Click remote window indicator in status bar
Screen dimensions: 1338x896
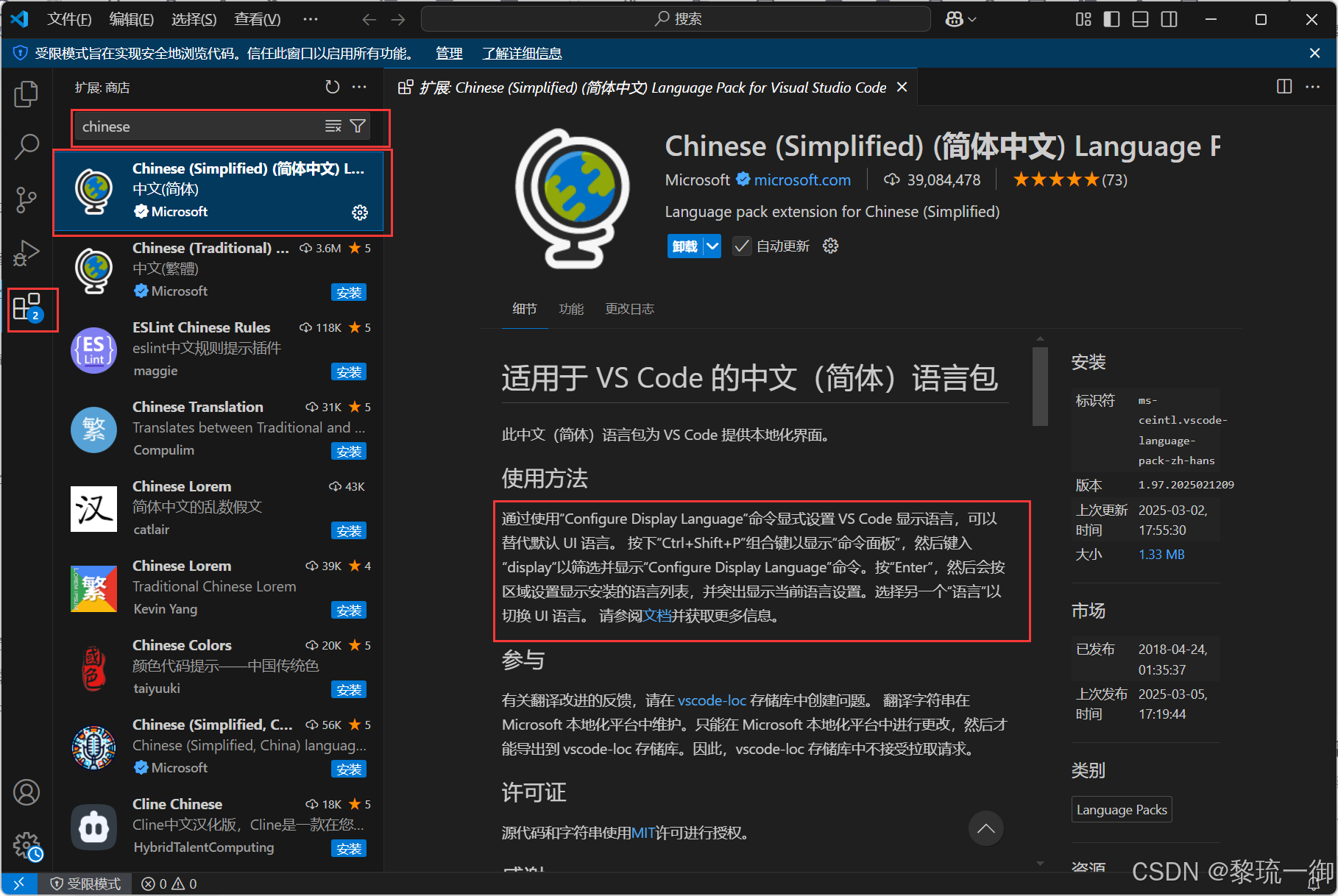pos(19,883)
